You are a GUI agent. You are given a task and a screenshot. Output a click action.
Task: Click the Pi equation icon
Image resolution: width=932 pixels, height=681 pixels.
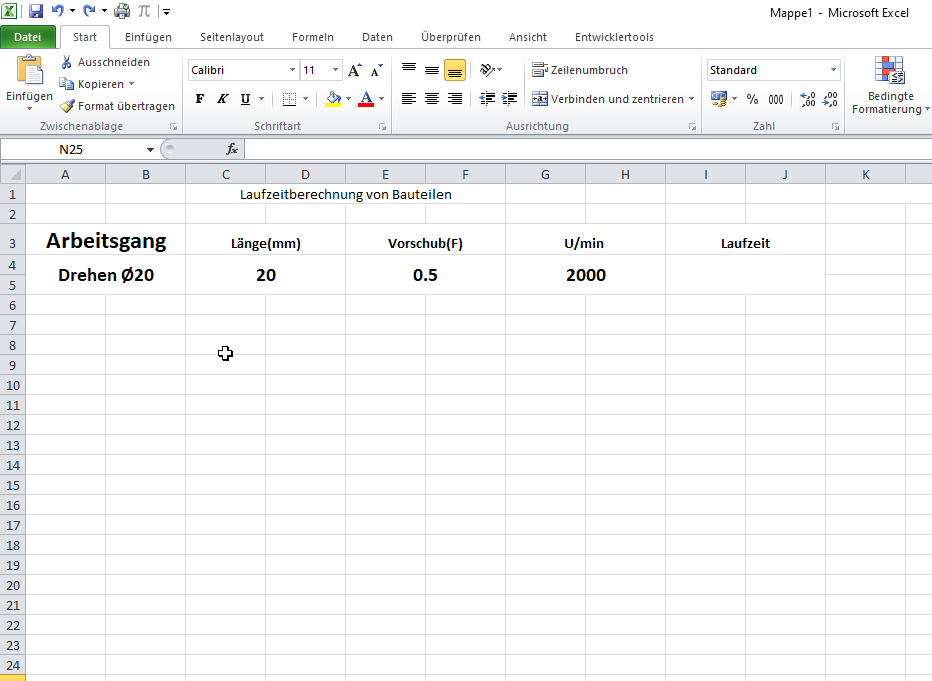coord(144,11)
